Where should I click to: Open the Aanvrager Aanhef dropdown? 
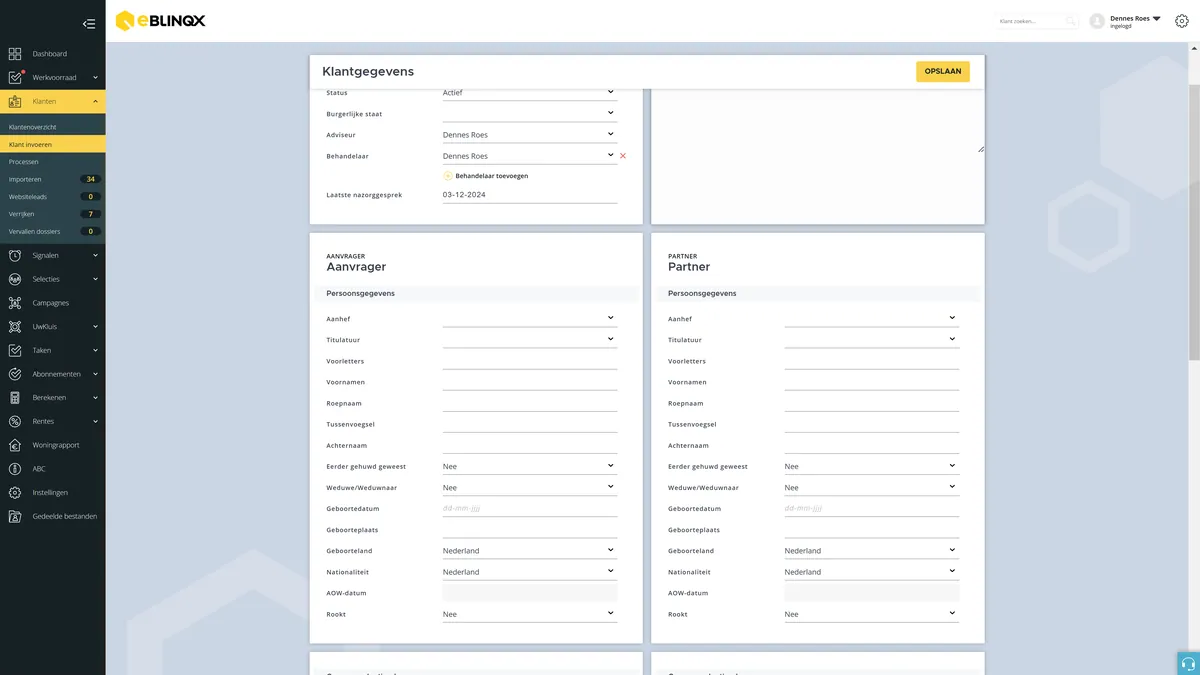530,319
